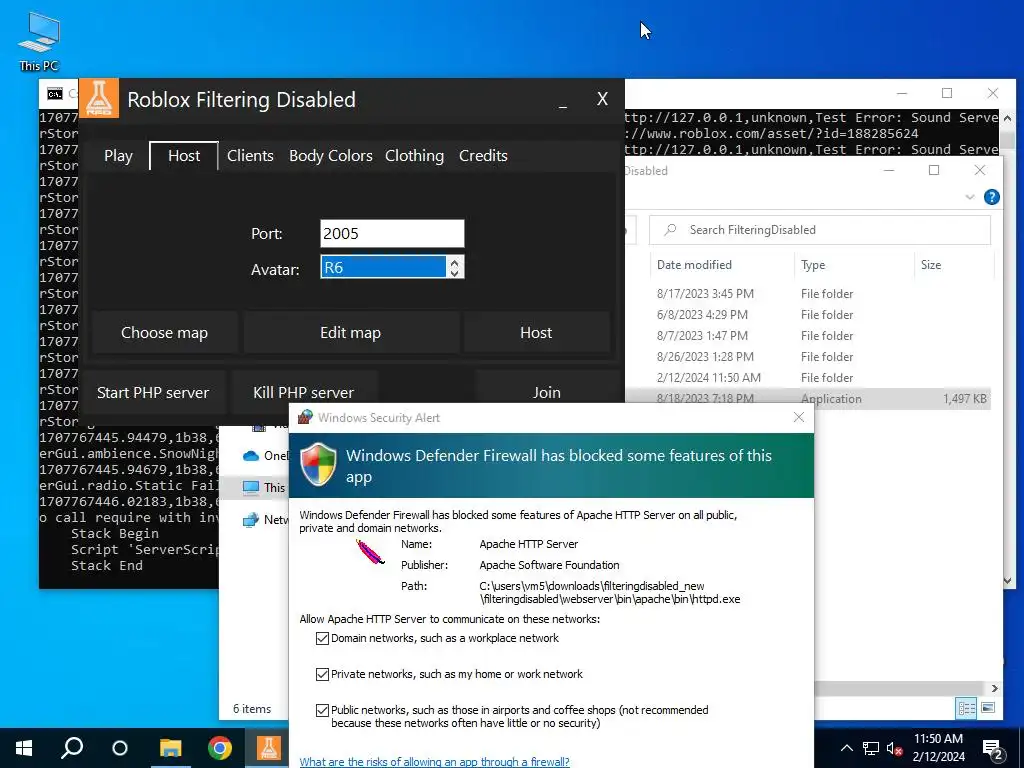Open the File Explorer help icon
This screenshot has height=768, width=1024.
pos(991,197)
